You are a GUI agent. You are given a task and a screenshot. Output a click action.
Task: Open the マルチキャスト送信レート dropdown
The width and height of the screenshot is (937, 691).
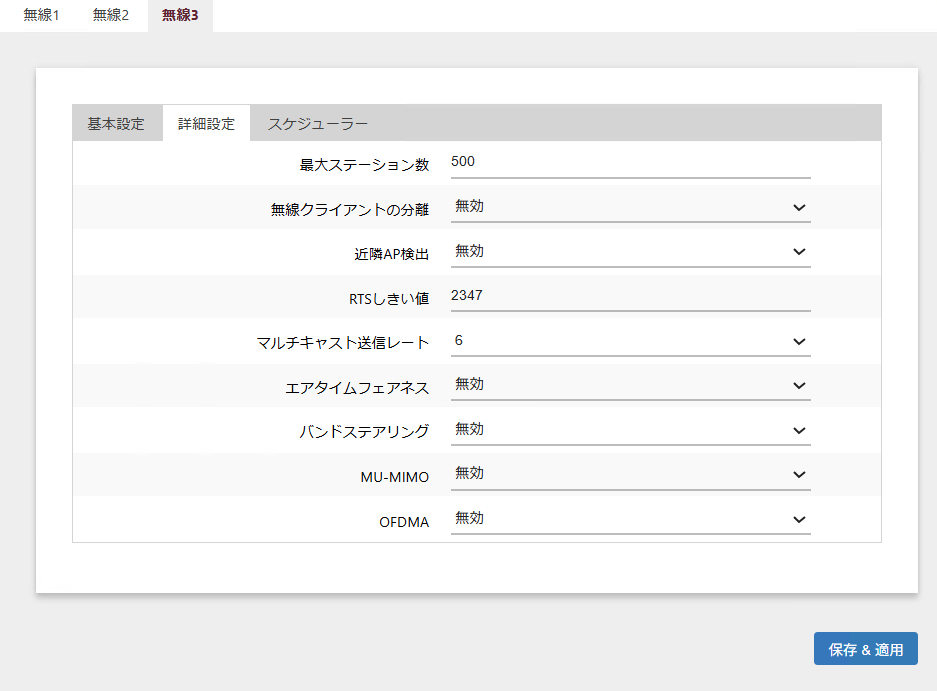tap(630, 341)
